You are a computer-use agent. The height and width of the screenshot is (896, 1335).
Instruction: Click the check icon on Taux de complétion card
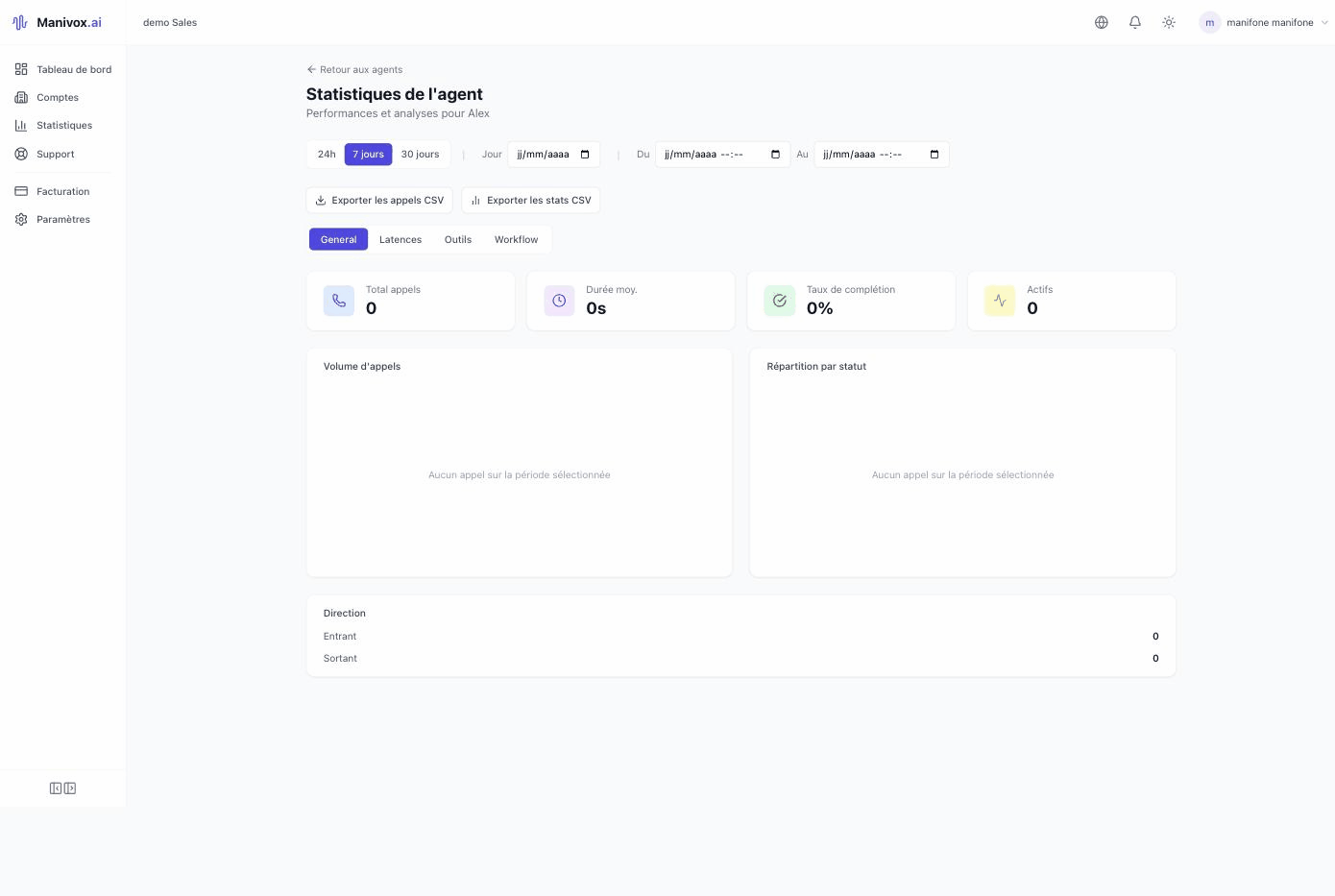[780, 301]
